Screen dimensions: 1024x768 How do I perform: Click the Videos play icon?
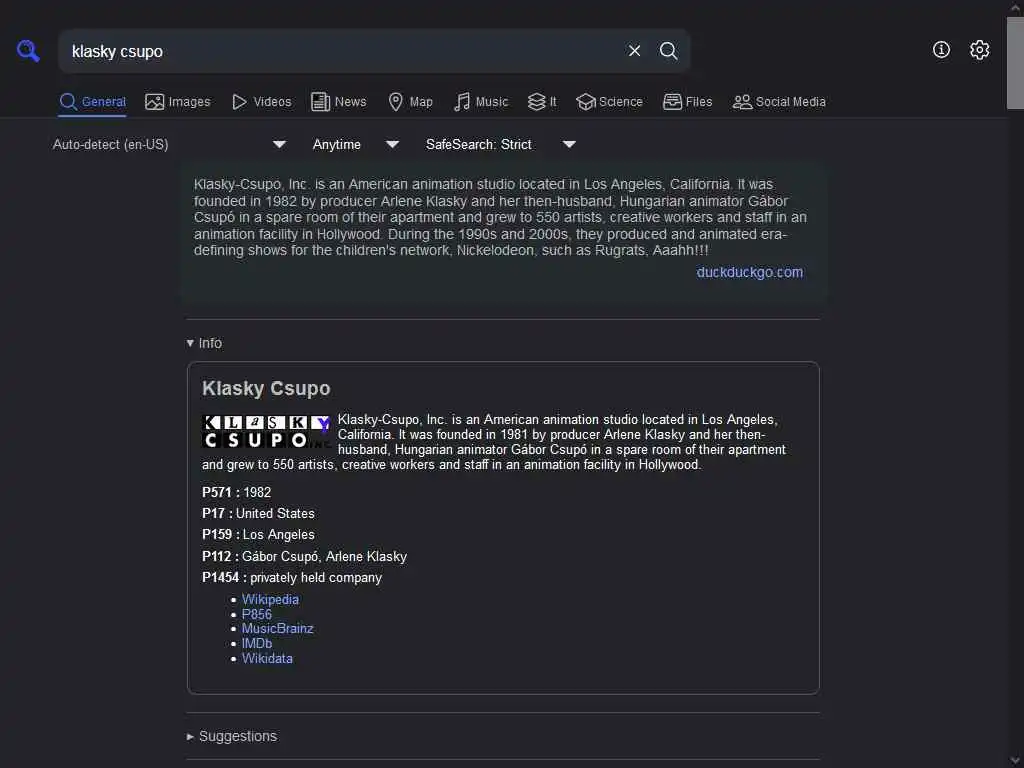(239, 102)
